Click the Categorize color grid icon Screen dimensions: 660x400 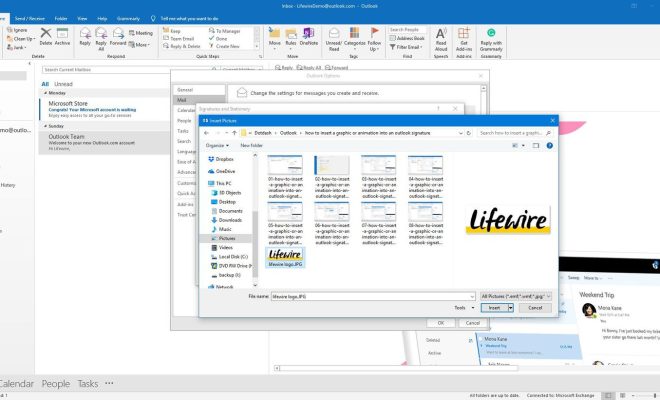point(354,33)
